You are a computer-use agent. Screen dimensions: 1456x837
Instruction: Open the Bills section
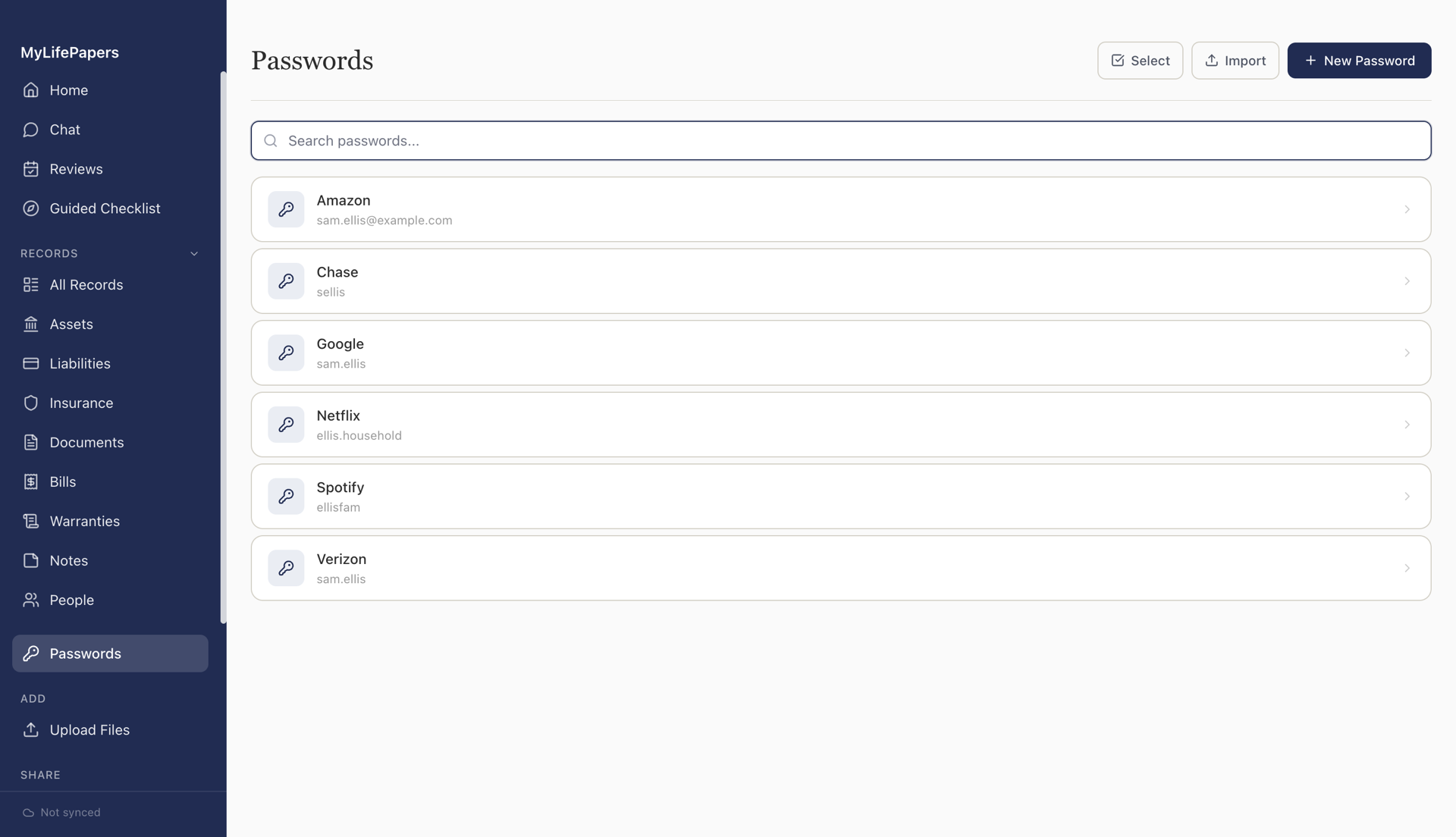110,482
